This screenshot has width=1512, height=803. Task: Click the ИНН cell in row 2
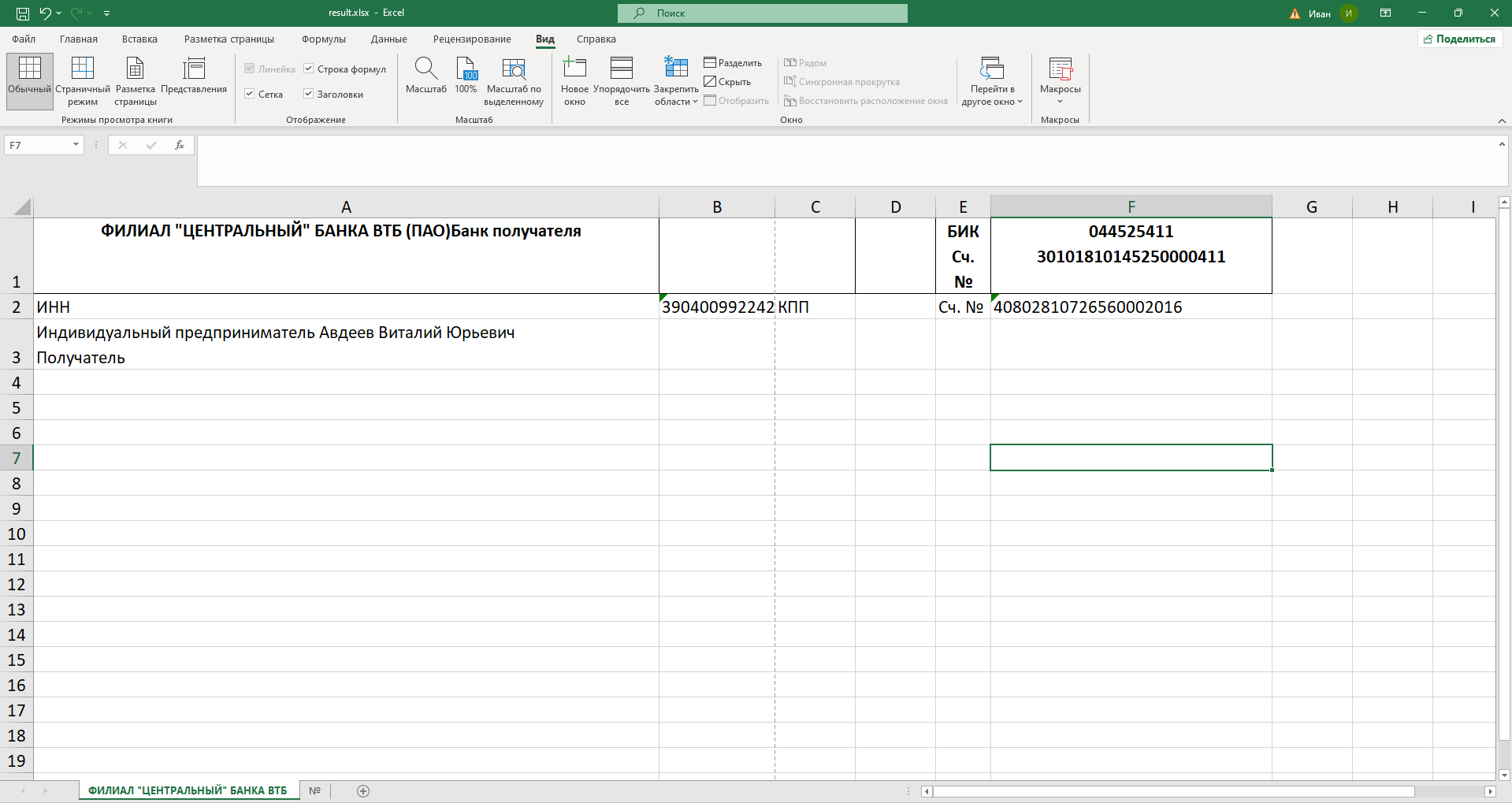click(x=346, y=307)
